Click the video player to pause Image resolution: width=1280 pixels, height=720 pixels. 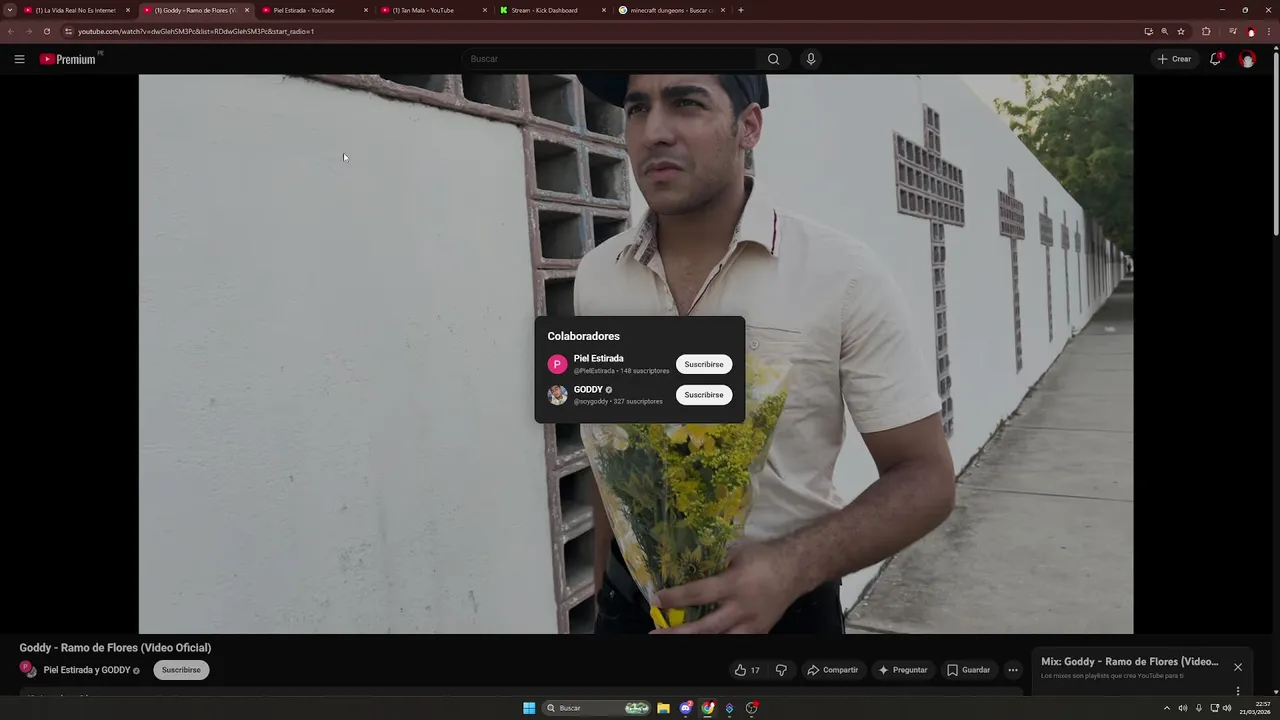[636, 354]
